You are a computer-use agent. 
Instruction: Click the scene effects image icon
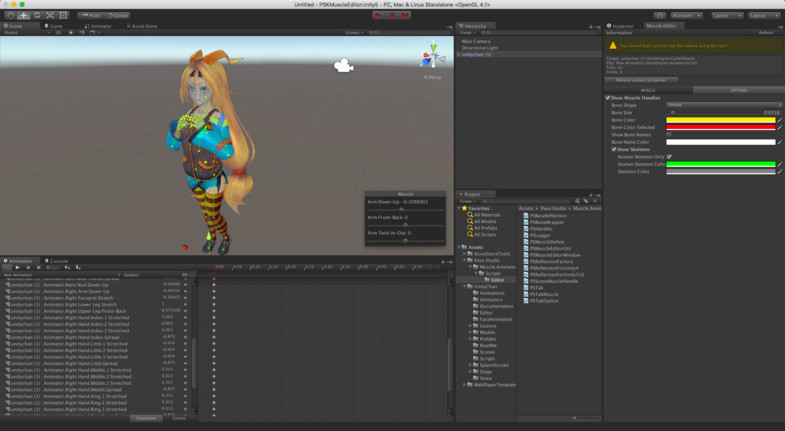point(92,33)
